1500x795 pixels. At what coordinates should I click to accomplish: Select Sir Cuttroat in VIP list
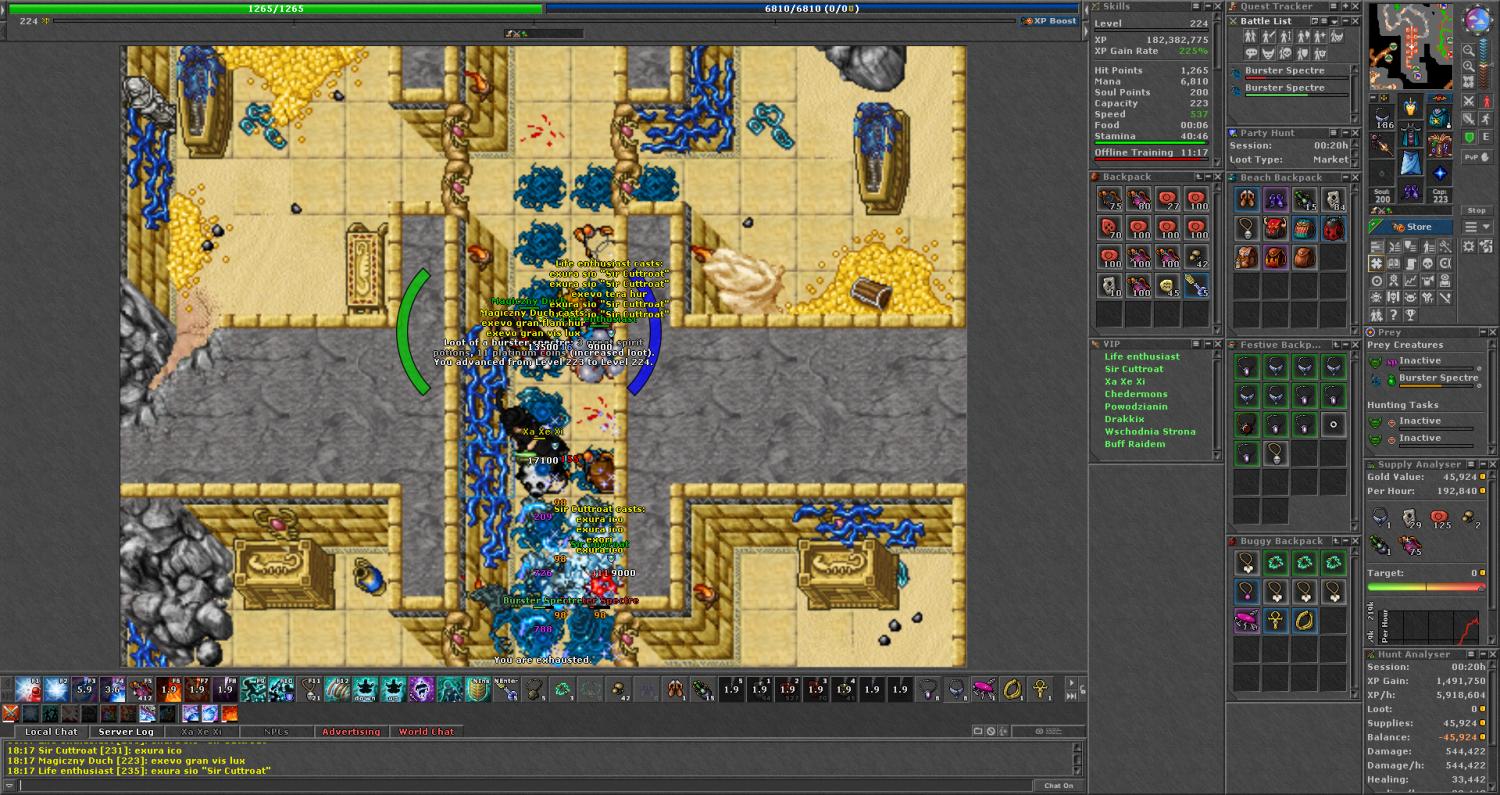[x=1134, y=369]
